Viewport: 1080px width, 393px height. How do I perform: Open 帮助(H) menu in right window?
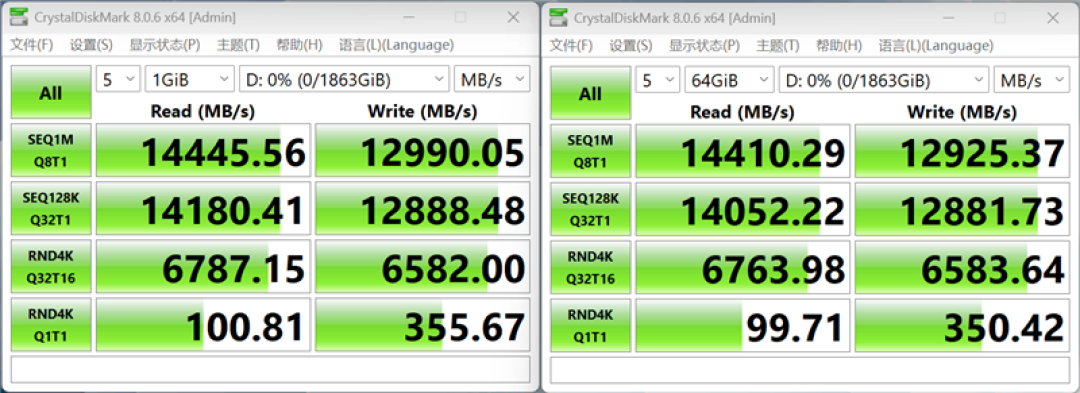point(838,45)
